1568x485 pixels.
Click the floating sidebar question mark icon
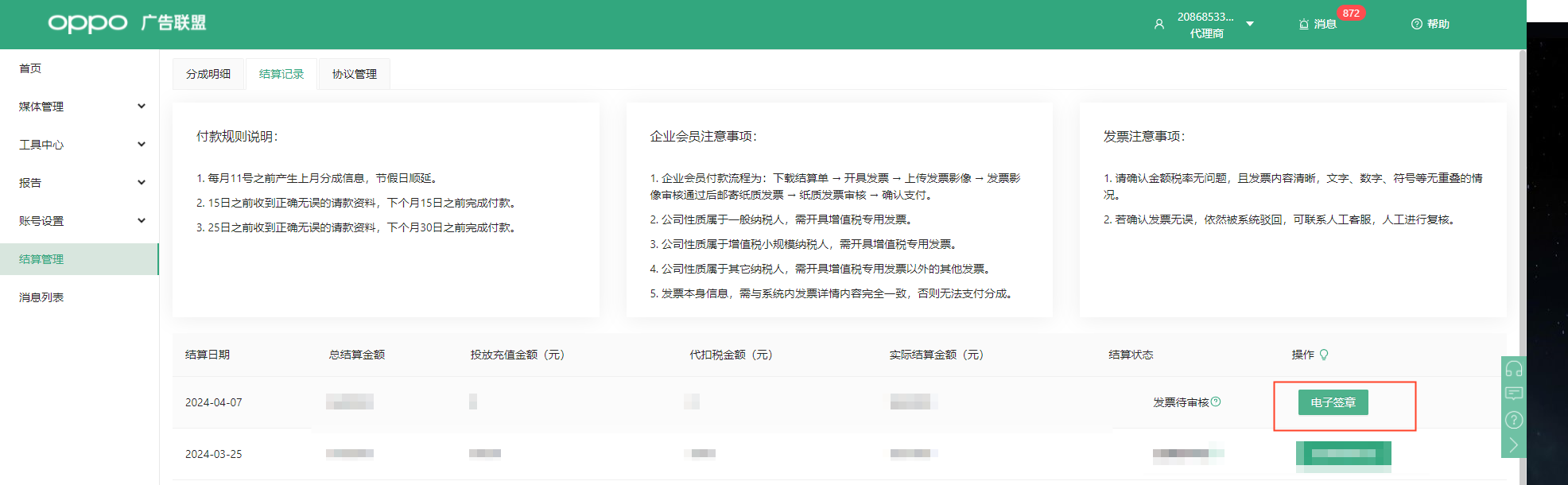[1513, 420]
